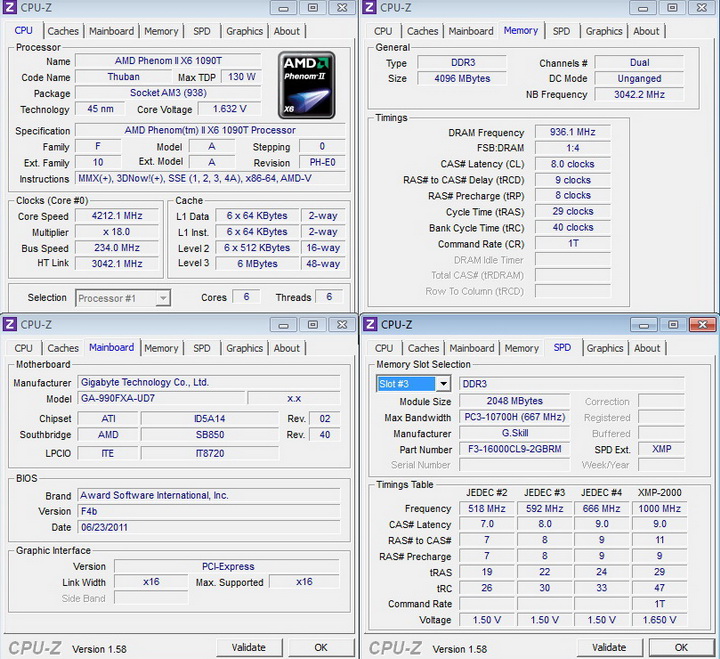The width and height of the screenshot is (720, 659).
Task: Click the SB850 southbridge value
Action: tap(210, 434)
